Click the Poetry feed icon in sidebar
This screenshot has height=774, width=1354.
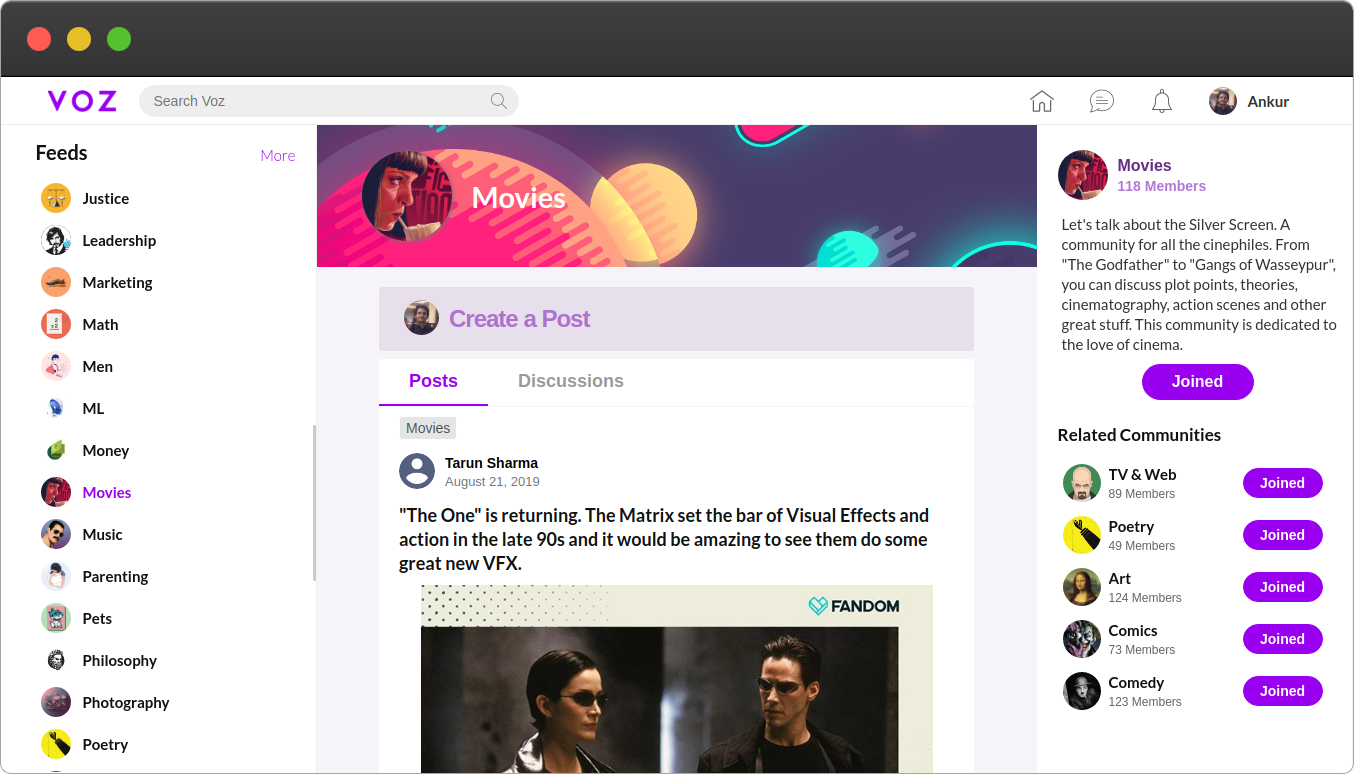(x=56, y=744)
